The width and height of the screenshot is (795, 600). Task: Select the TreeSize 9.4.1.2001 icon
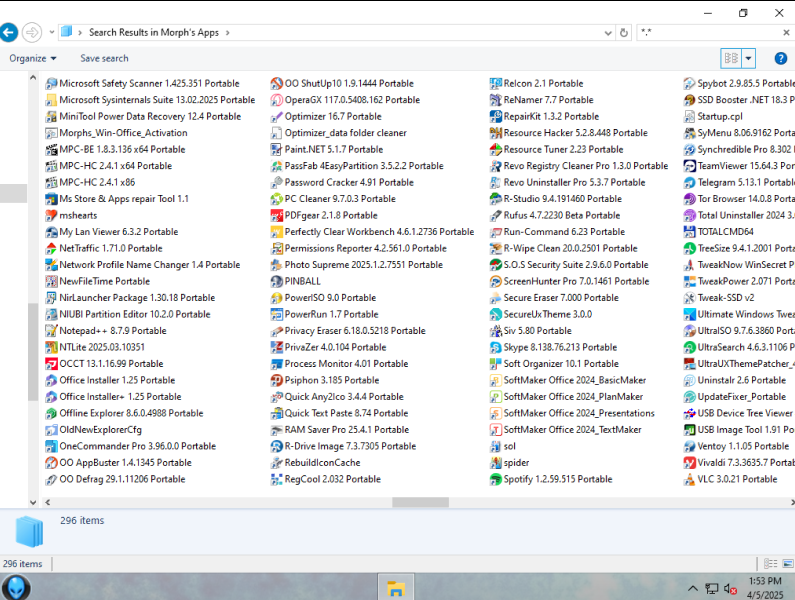(690, 249)
